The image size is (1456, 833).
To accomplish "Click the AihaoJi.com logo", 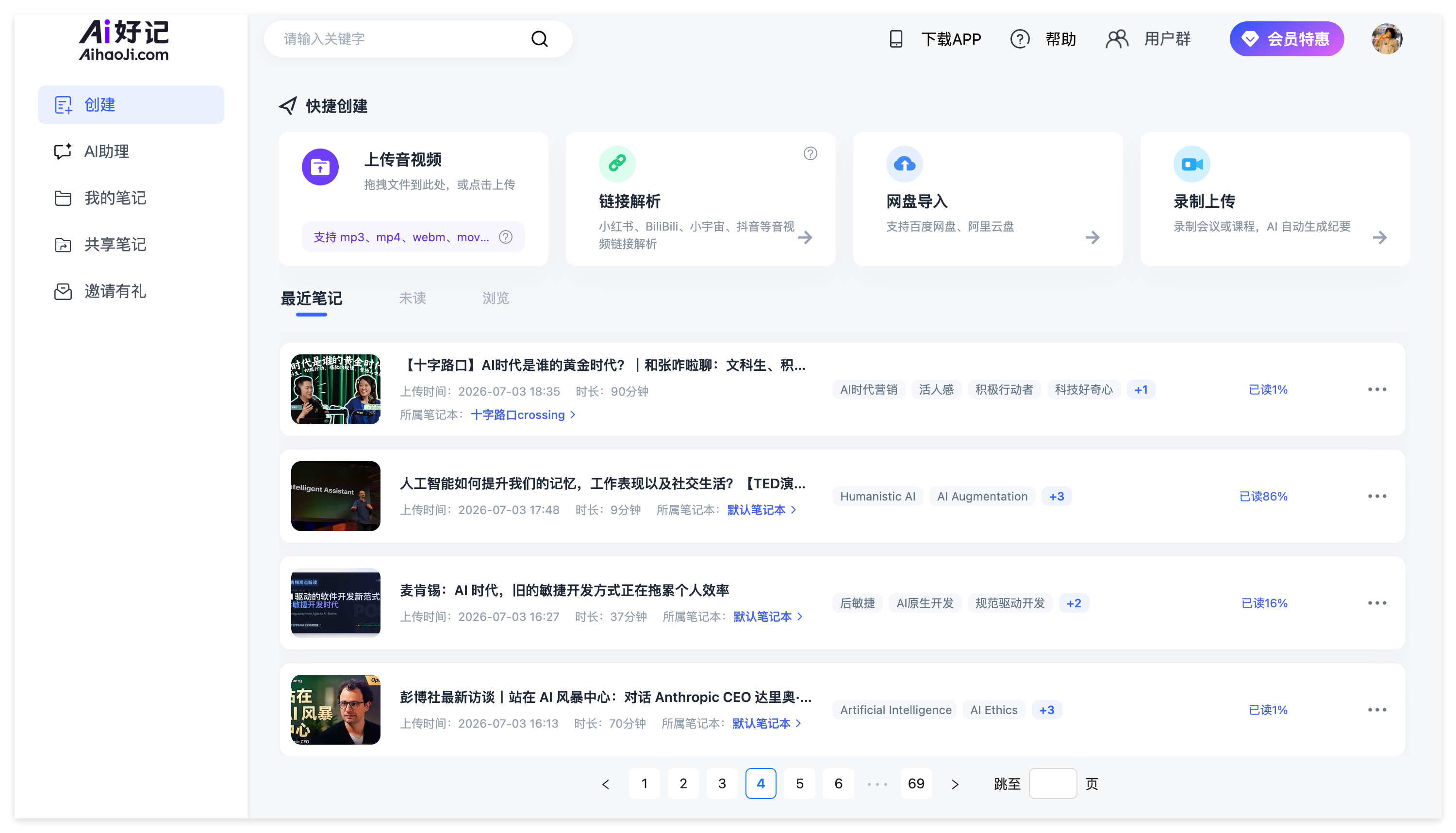I will point(124,40).
